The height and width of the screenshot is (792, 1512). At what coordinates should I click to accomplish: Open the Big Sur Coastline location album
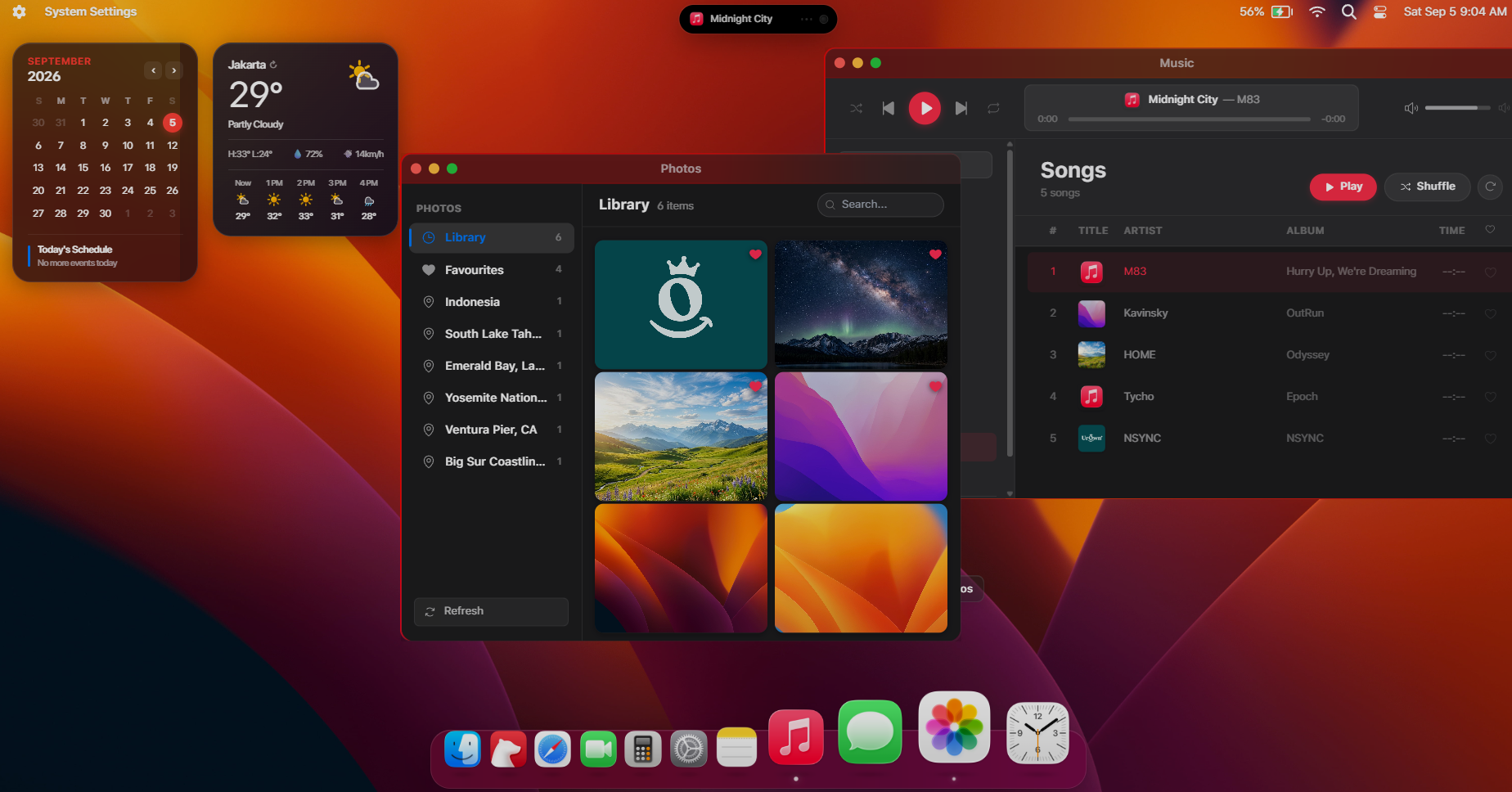492,461
